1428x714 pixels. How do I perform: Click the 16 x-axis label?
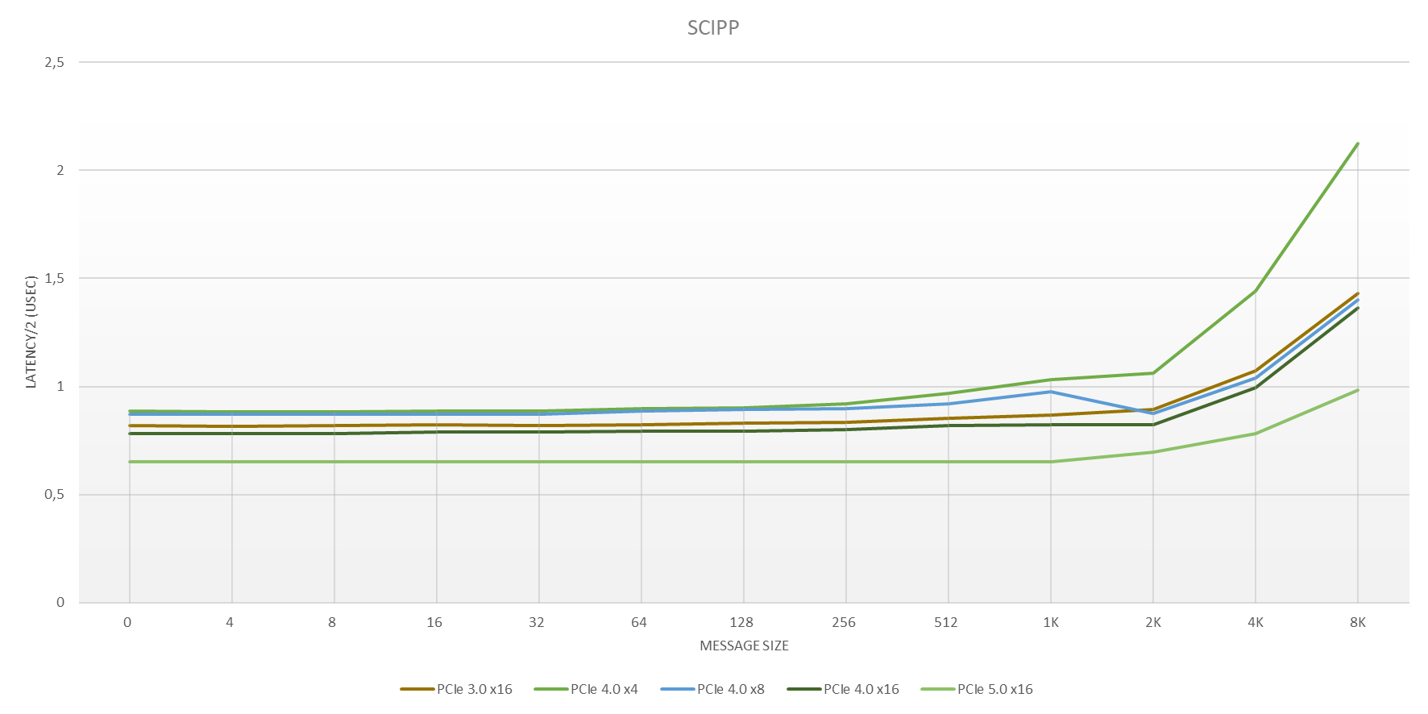tap(434, 622)
